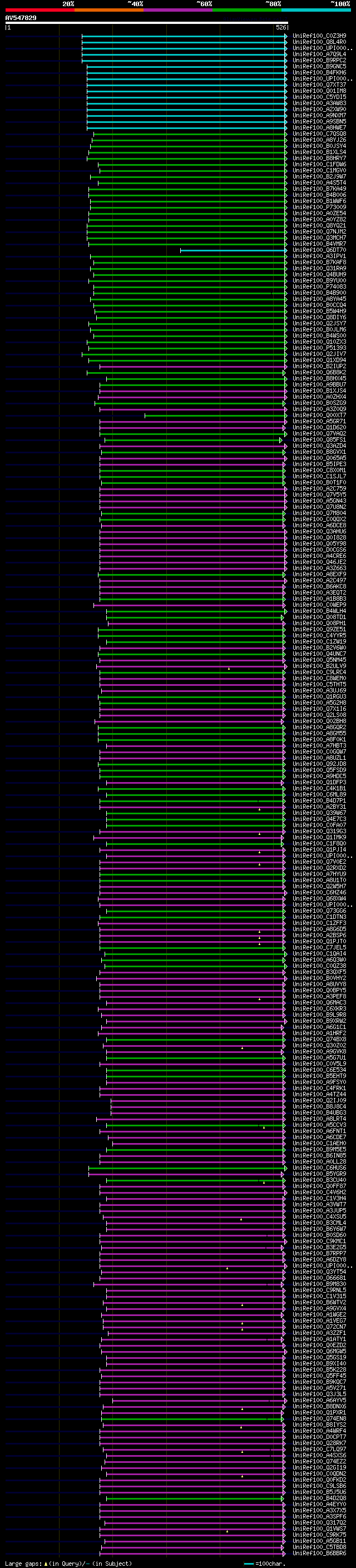Viewport: 356px width, 1568px height.
Task: Click label UniRef100_Q6MGW5
Action: click(x=319, y=1352)
